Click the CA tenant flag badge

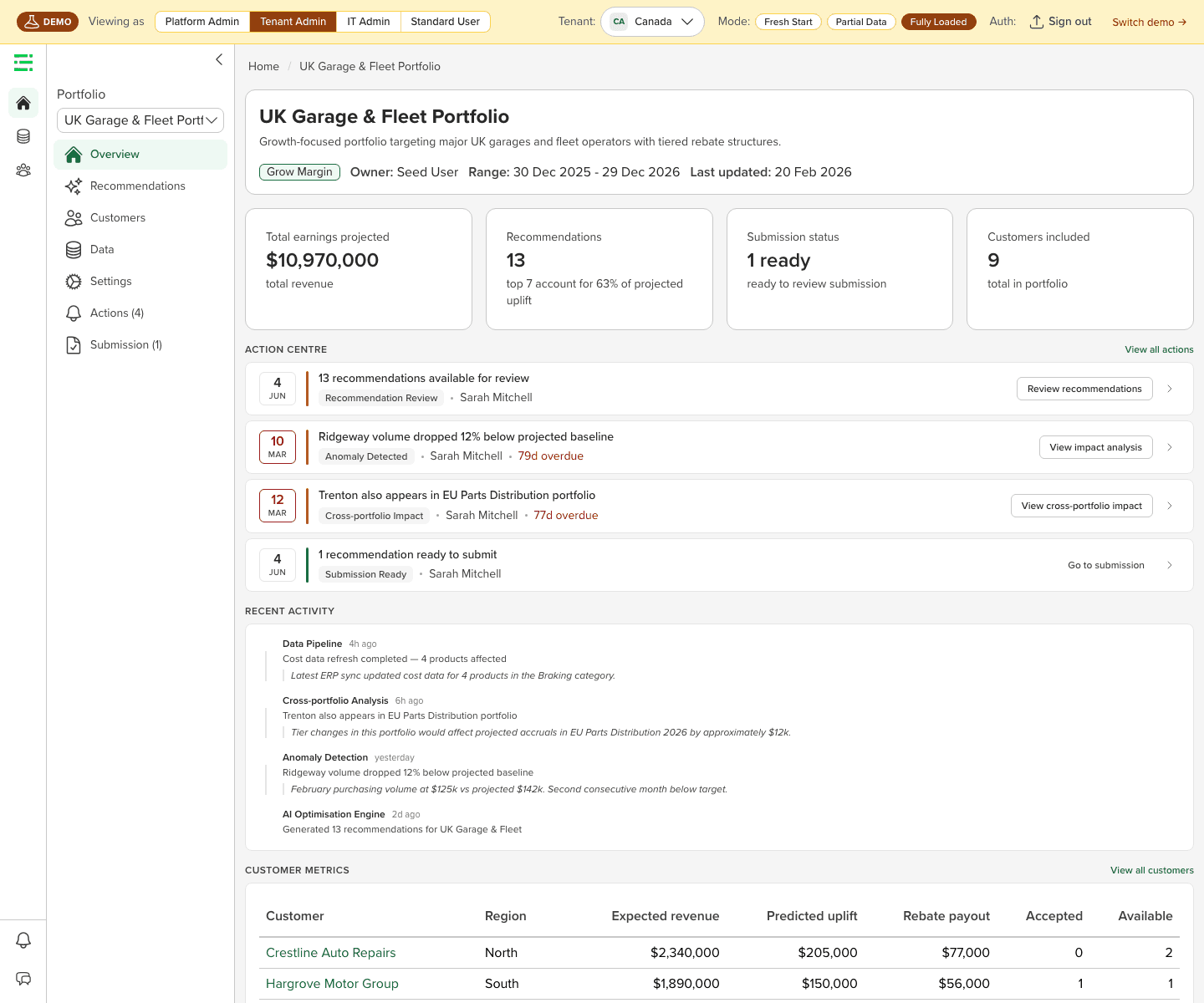pos(619,22)
